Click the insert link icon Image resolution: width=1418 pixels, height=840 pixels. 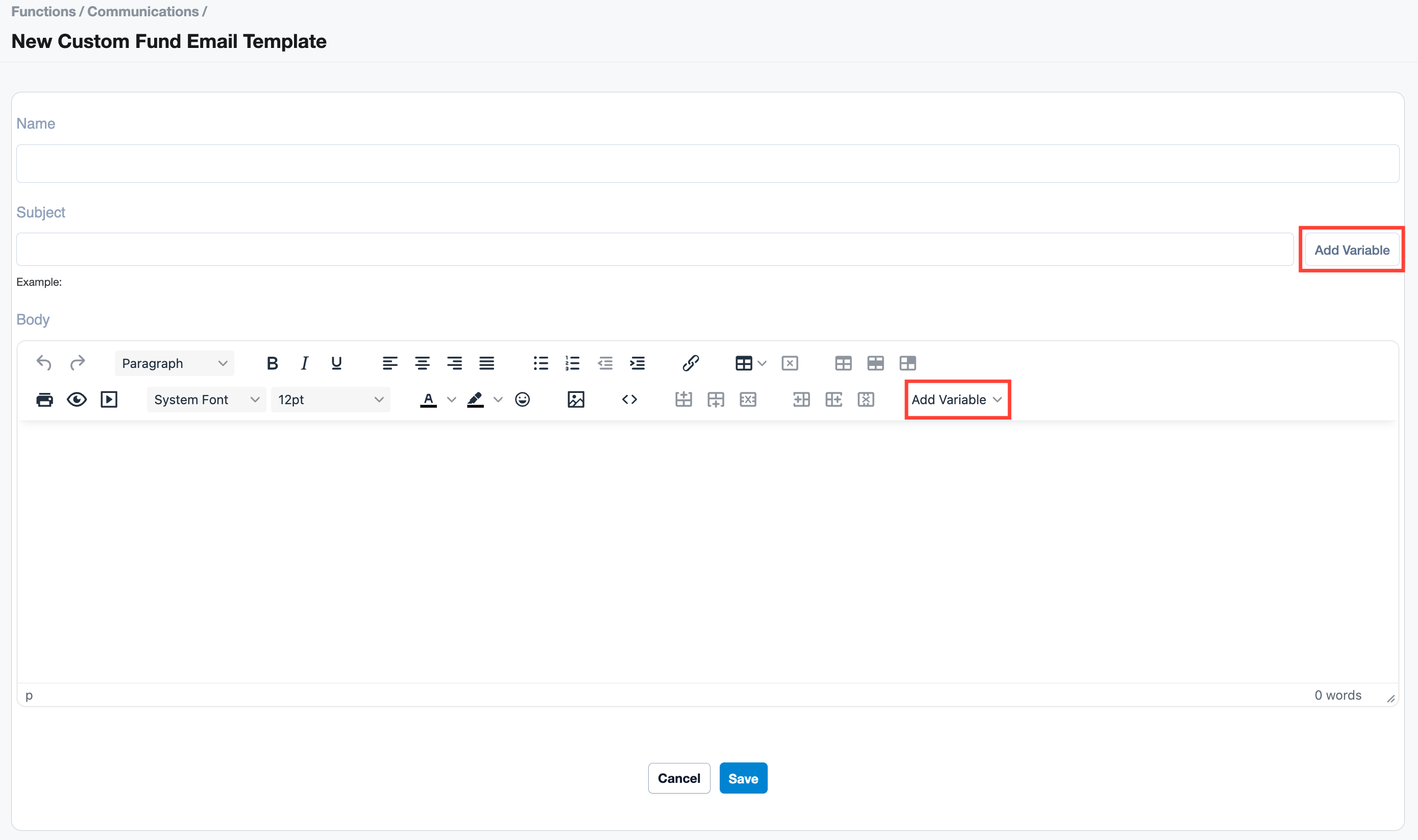(x=690, y=363)
